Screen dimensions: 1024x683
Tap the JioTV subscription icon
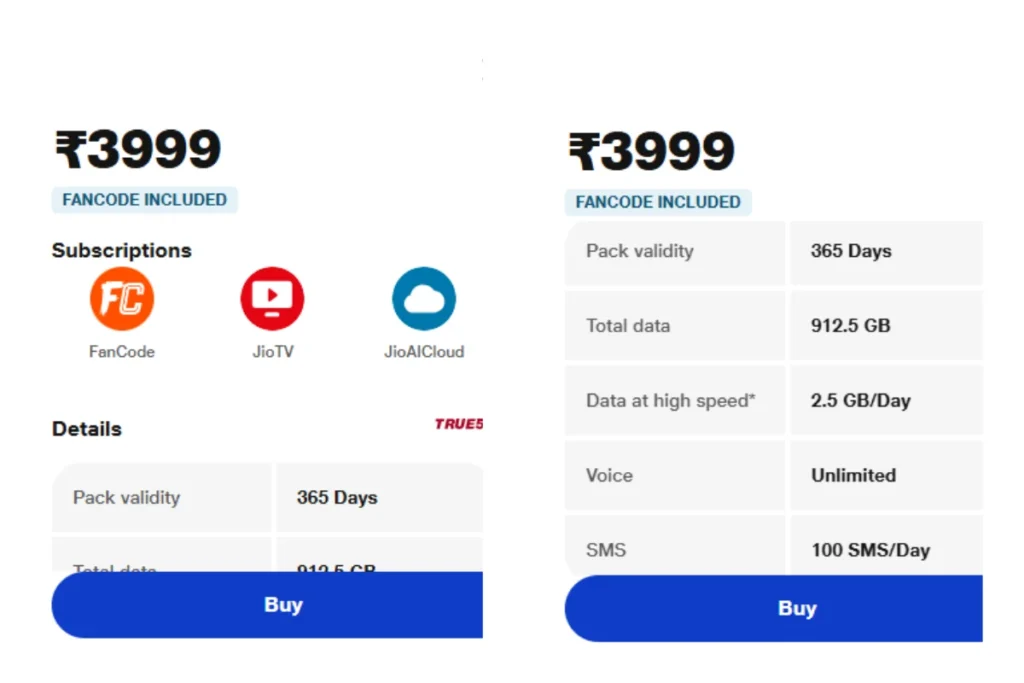coord(272,299)
